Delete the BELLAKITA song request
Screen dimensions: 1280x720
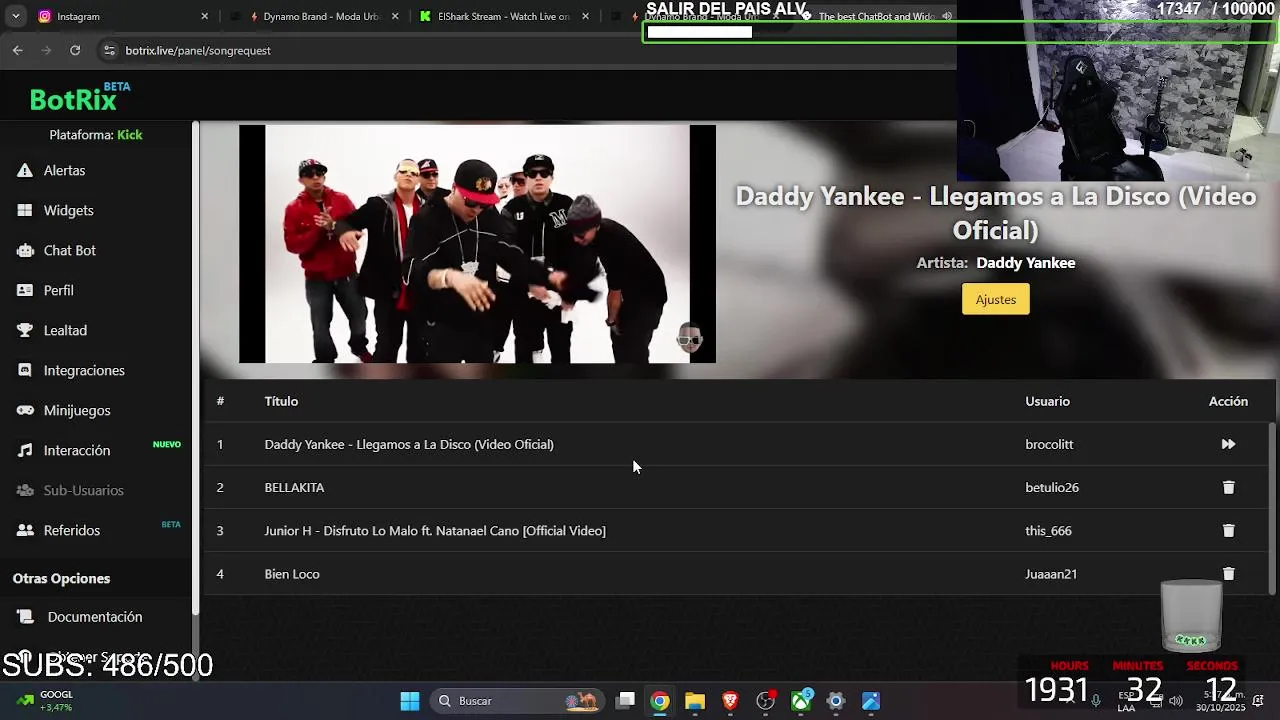1228,487
